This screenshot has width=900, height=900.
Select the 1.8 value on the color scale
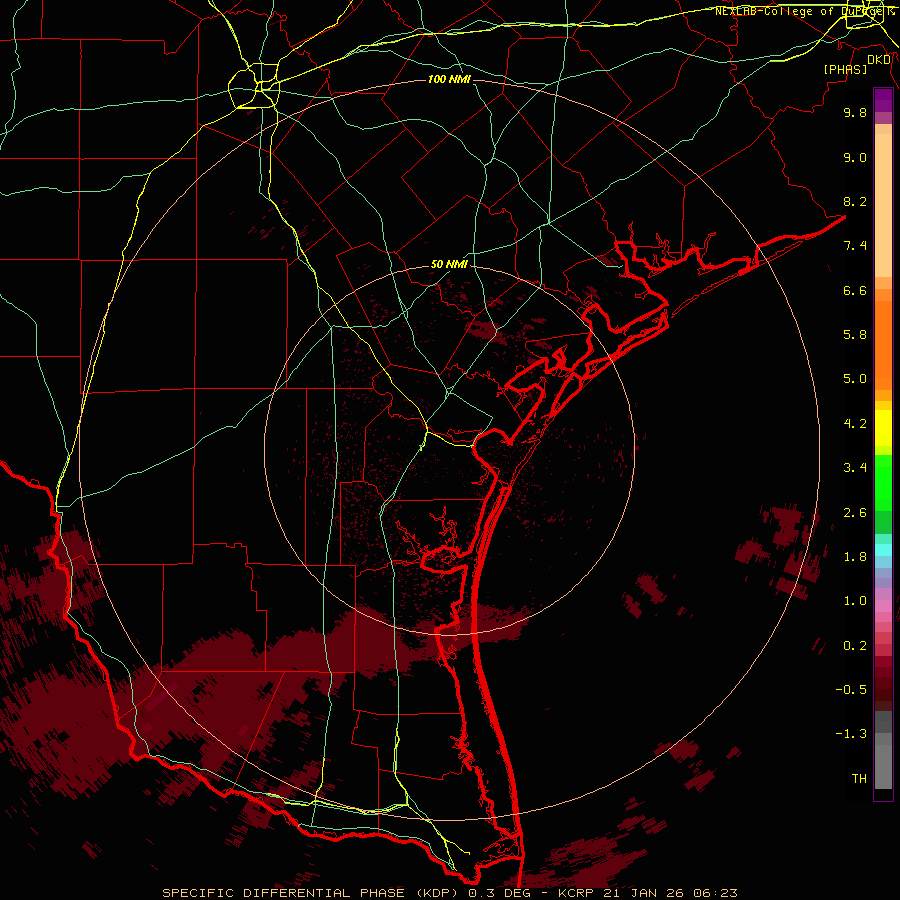coord(855,557)
